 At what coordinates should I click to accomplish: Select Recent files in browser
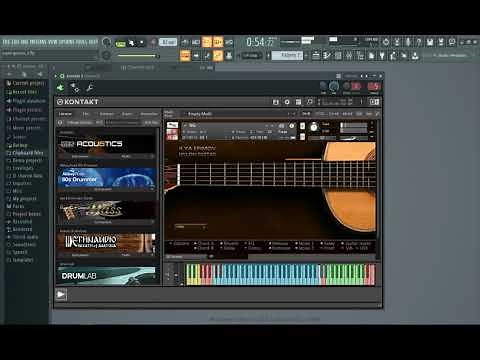coord(22,92)
